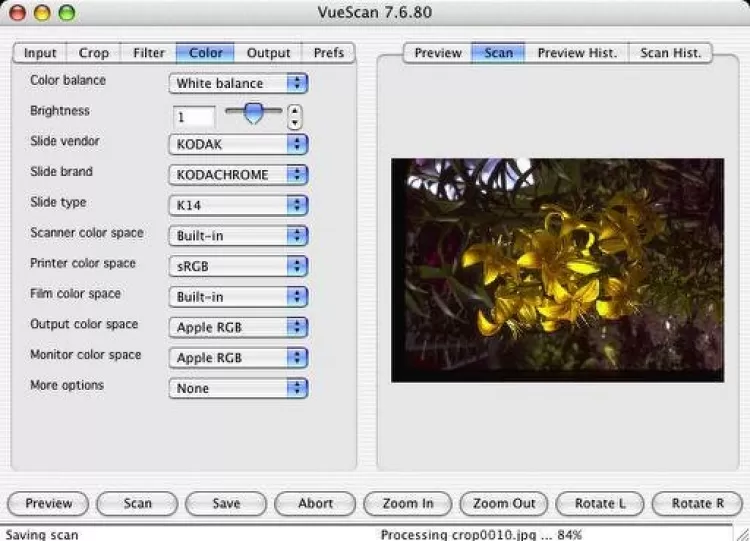Switch to the Input tab

(40, 53)
